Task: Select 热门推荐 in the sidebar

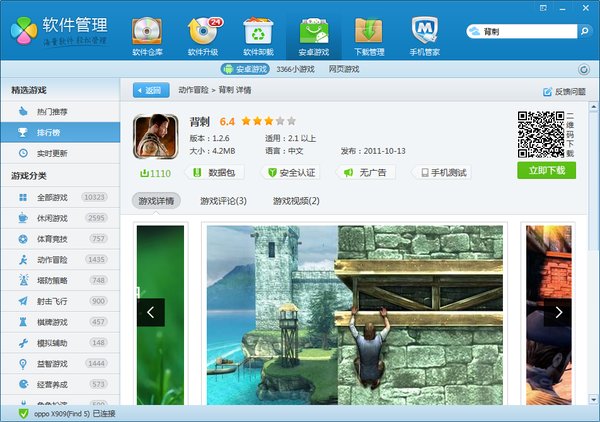Action: 58,110
